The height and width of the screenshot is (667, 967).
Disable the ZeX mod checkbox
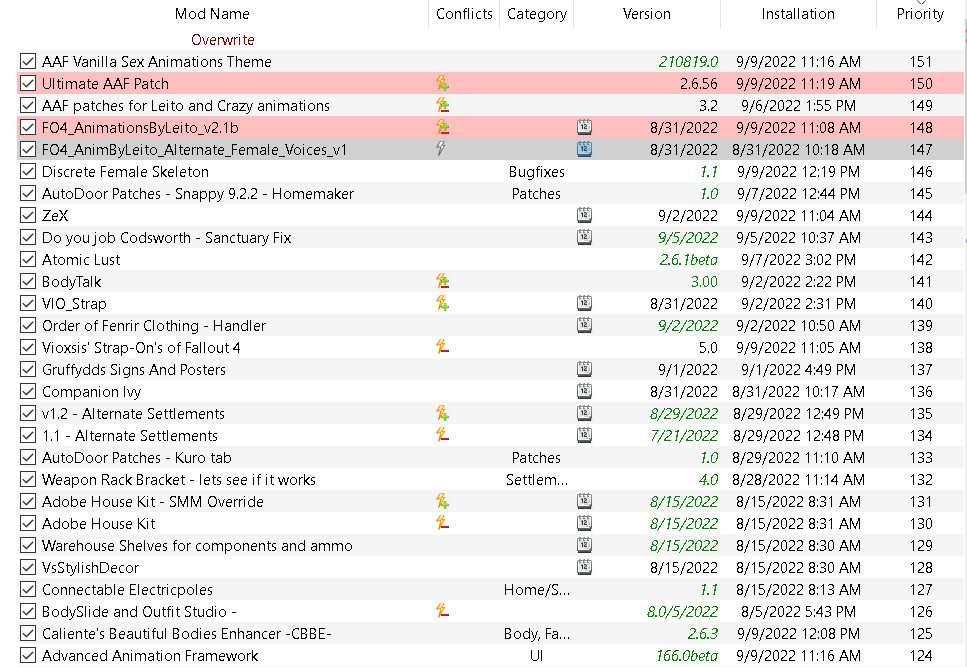tap(28, 215)
